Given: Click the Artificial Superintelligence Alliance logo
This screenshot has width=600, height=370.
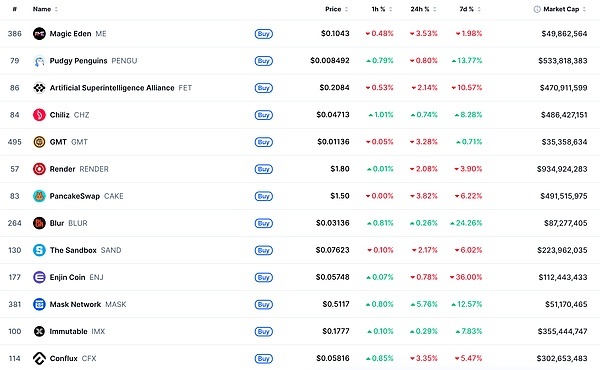Looking at the screenshot, I should (x=39, y=88).
